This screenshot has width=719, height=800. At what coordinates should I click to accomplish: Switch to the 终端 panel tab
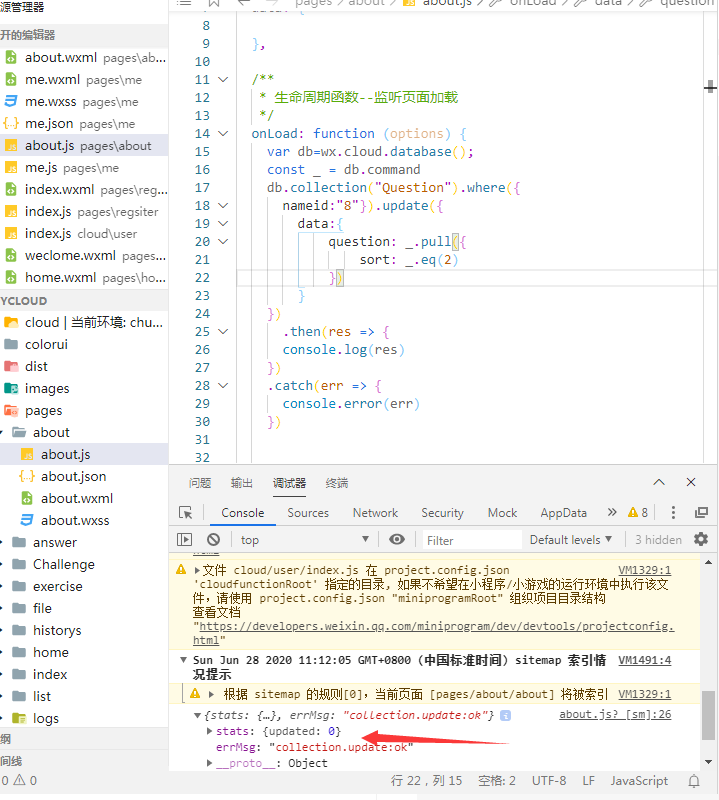337,483
